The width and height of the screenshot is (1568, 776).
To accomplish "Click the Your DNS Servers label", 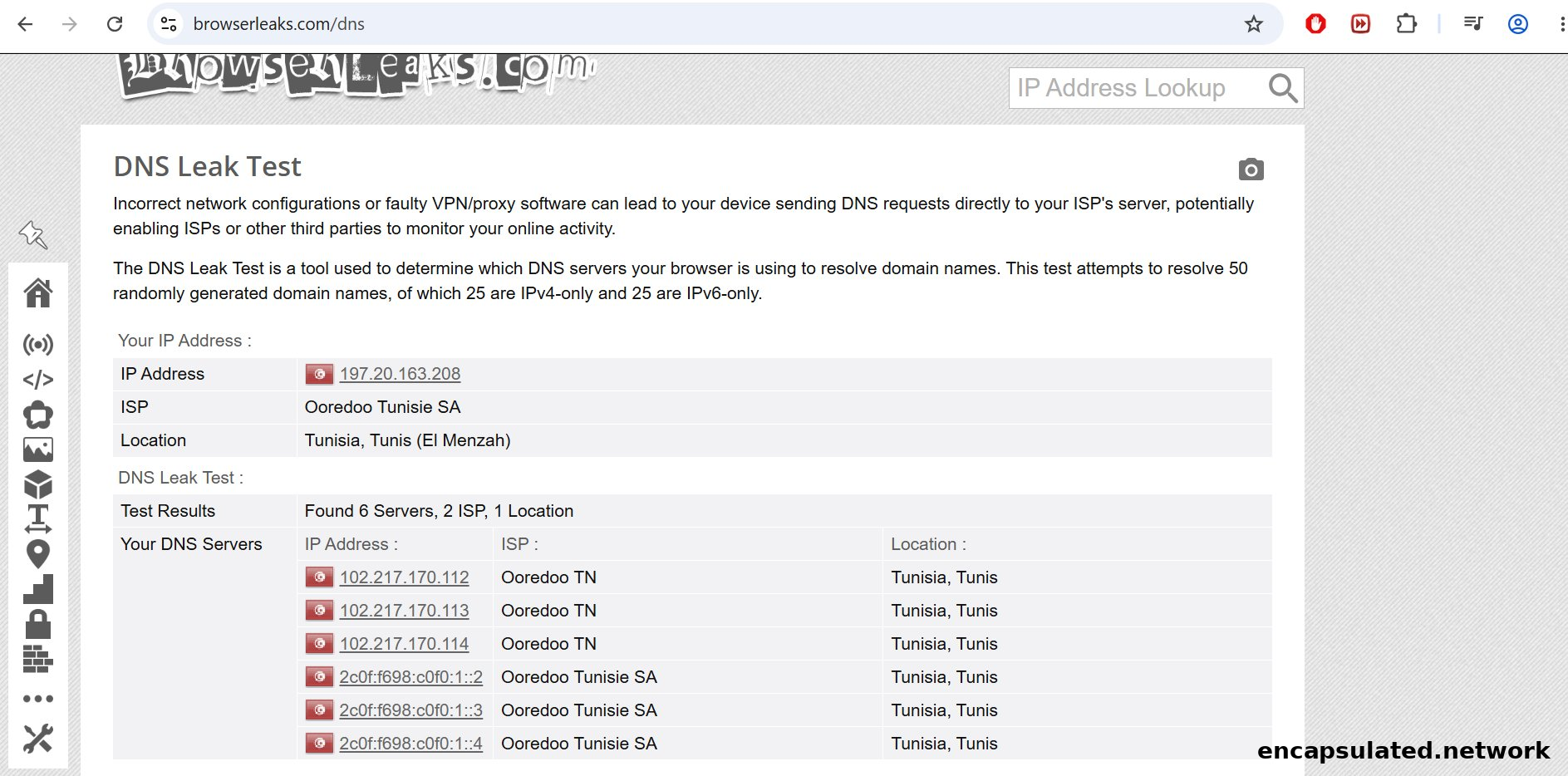I will pyautogui.click(x=191, y=544).
